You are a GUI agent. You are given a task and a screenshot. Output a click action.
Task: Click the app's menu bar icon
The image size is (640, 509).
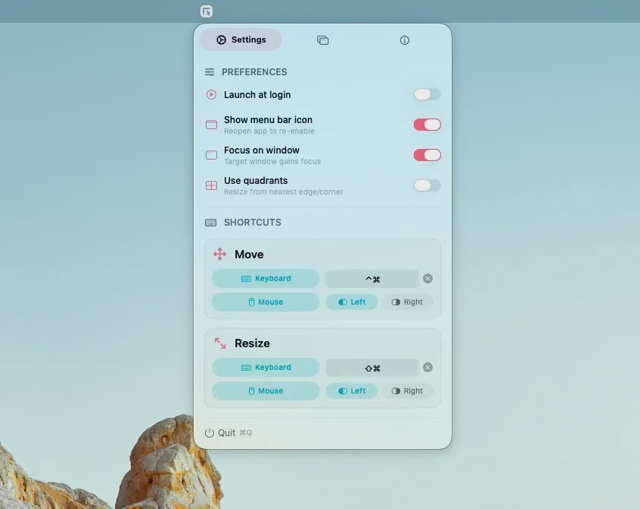(x=207, y=11)
